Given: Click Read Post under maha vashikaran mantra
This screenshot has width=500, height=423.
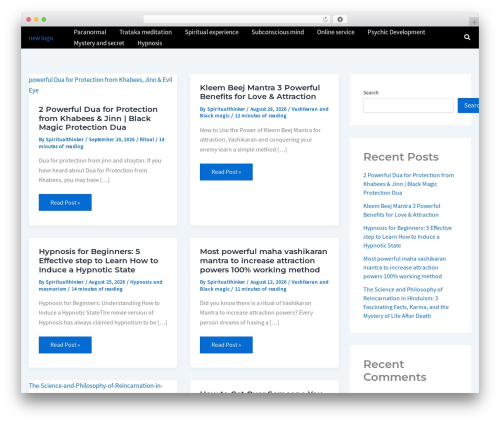Looking at the screenshot, I should click(x=226, y=345).
